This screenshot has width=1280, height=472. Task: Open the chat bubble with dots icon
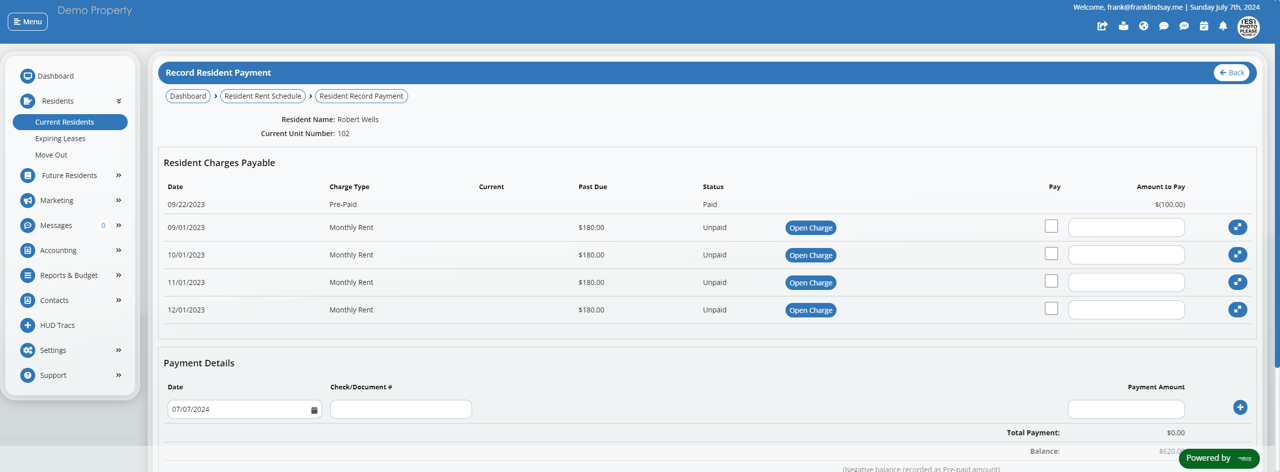1164,26
